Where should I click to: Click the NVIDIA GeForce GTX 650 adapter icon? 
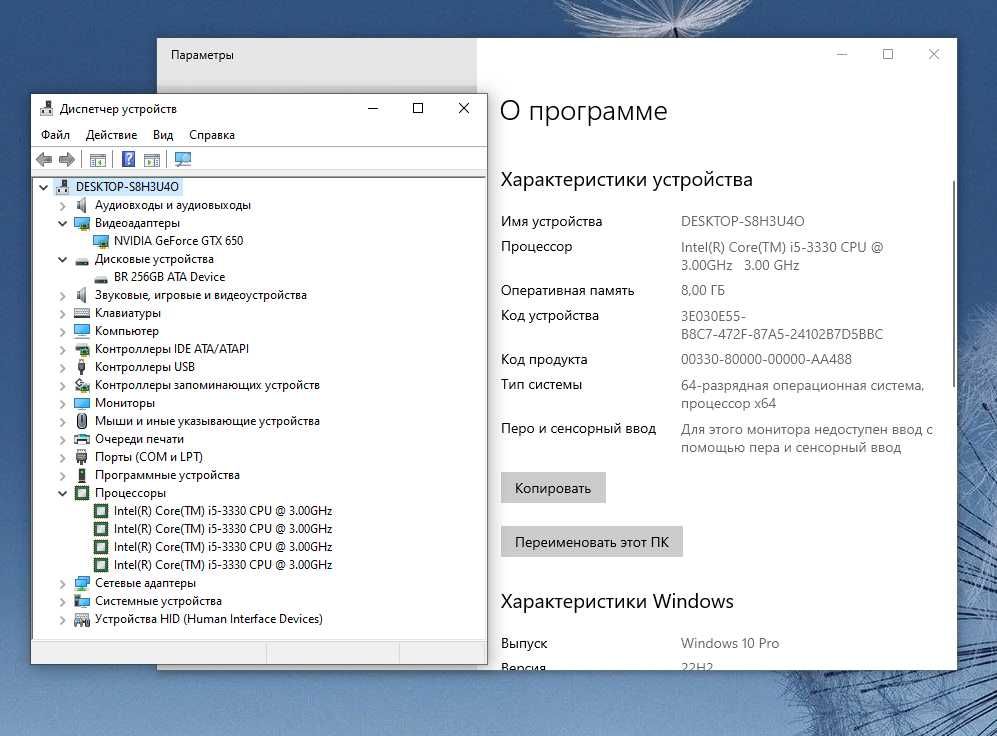[x=100, y=241]
